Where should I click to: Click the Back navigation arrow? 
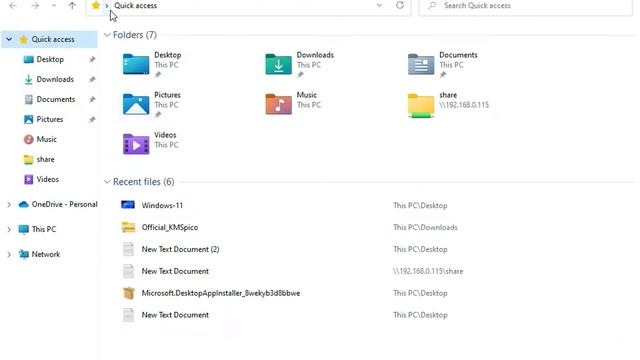[13, 6]
